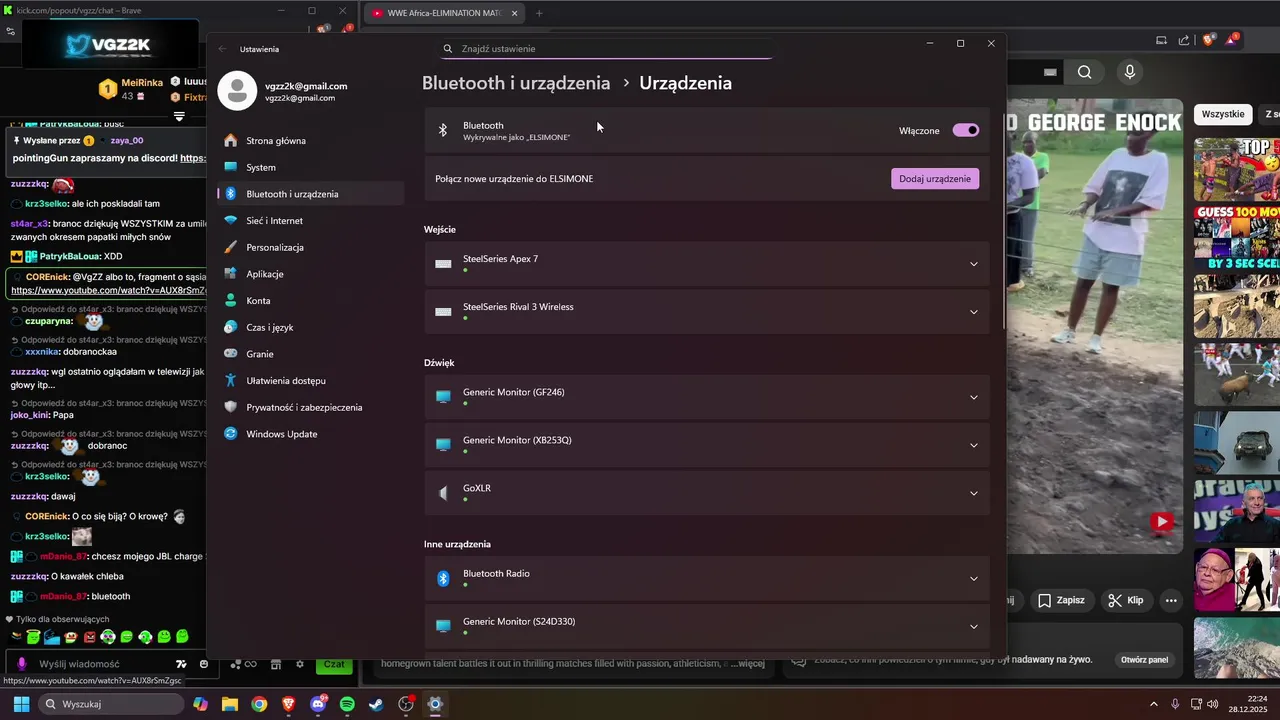Click the Bluetooth Radio device icon

pos(443,578)
